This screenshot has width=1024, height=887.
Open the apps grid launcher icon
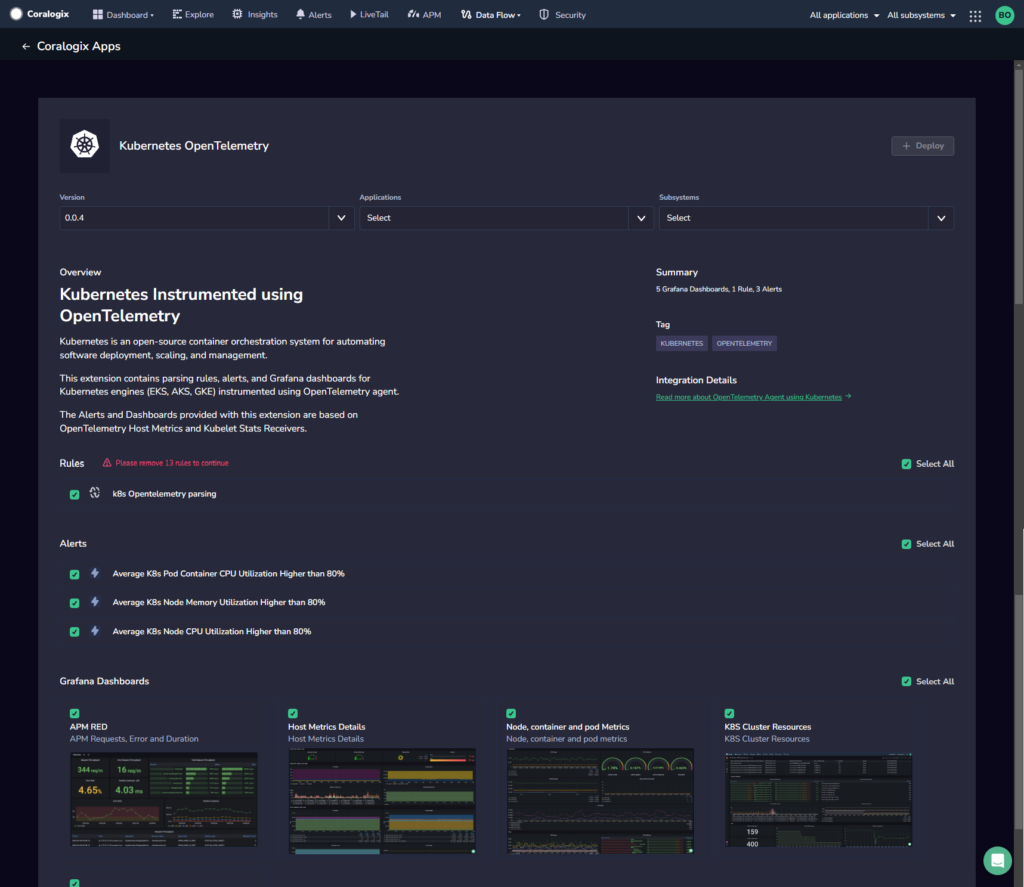(975, 16)
